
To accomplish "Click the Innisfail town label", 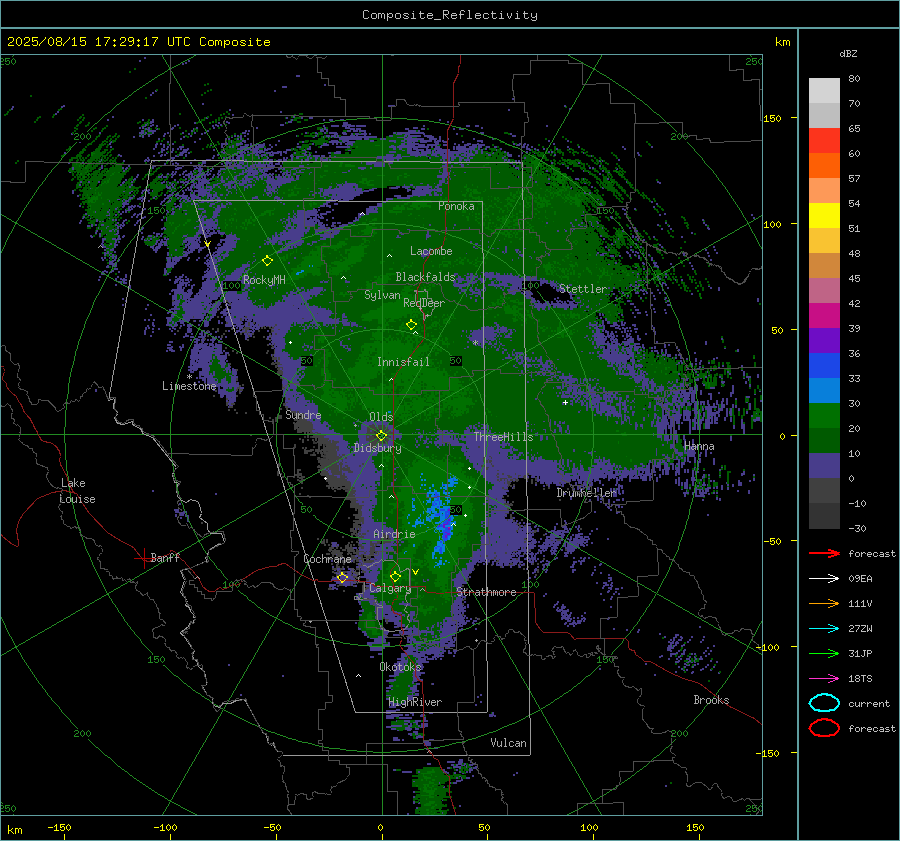I will click(403, 362).
